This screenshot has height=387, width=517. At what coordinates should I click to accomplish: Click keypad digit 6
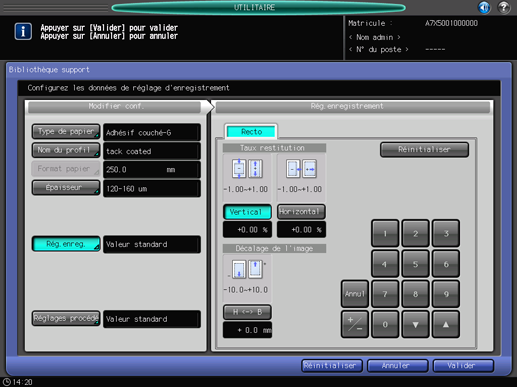click(446, 264)
